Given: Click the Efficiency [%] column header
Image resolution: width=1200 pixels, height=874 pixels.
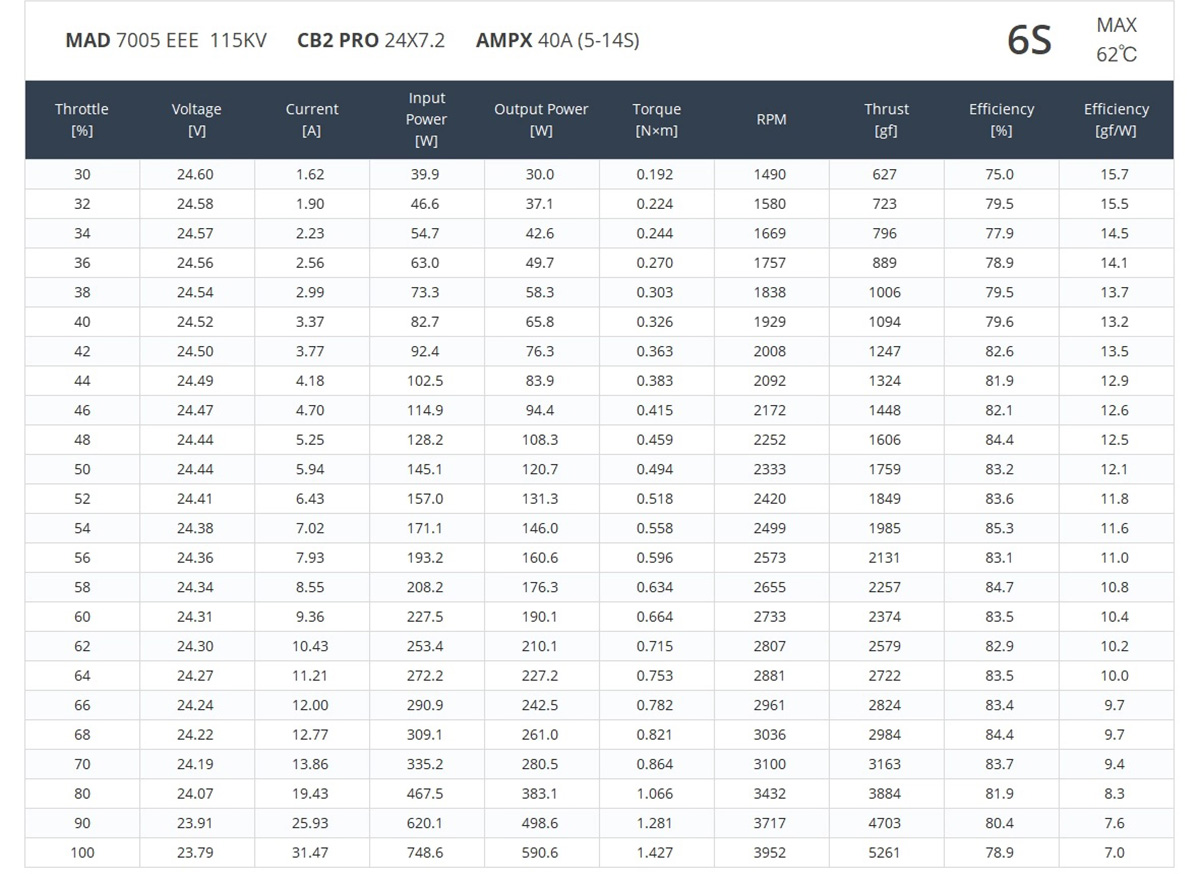Looking at the screenshot, I should point(1001,120).
